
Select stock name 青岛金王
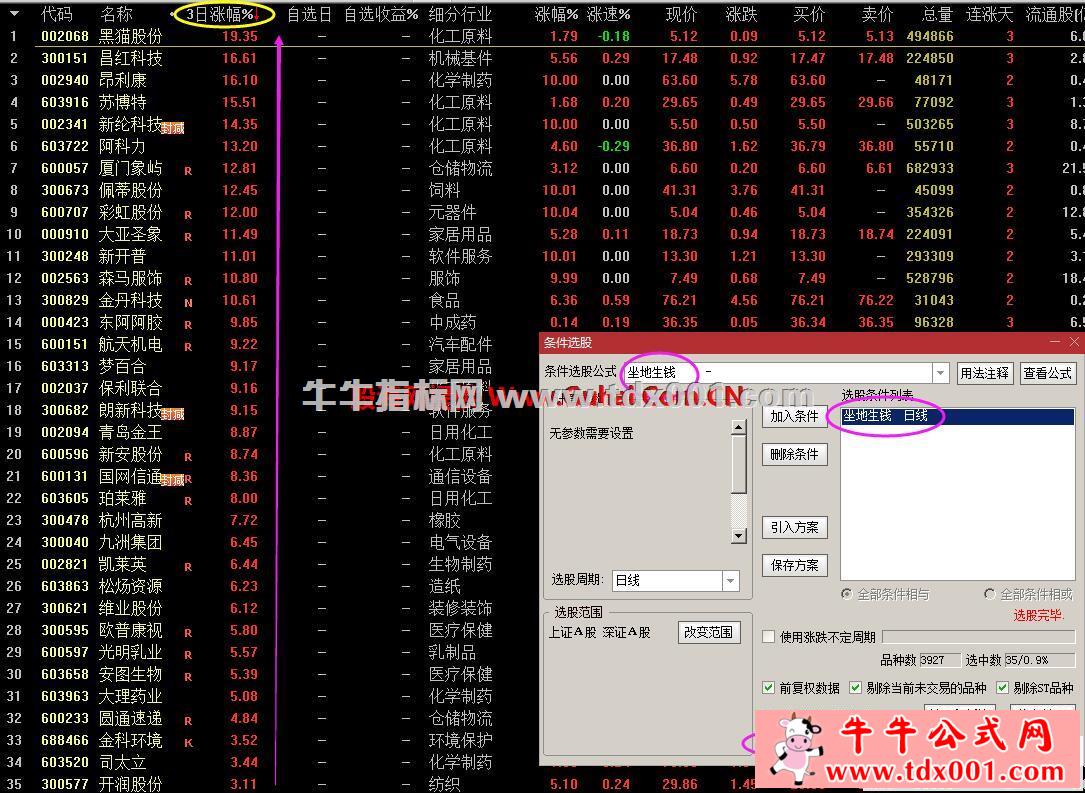point(131,432)
